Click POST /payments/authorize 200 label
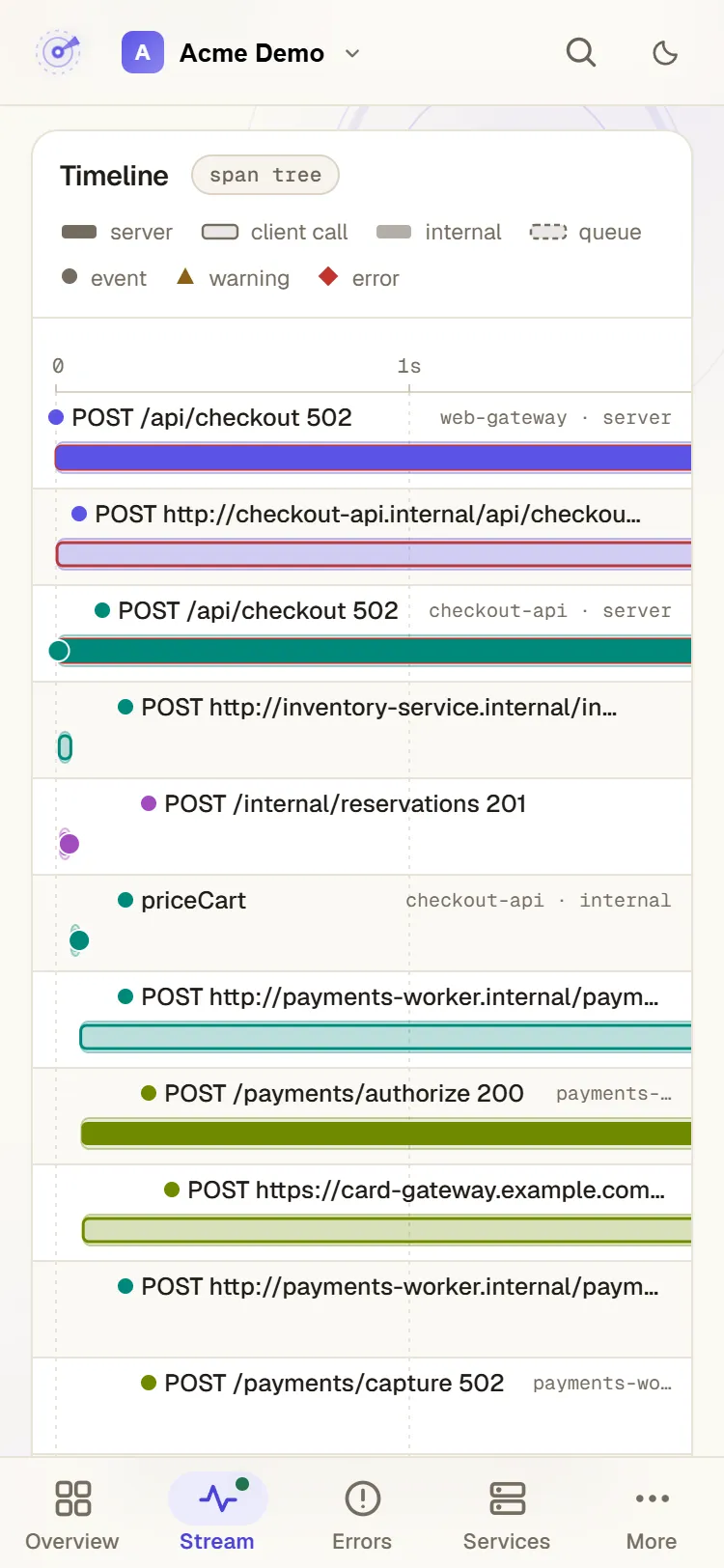 point(344,1093)
